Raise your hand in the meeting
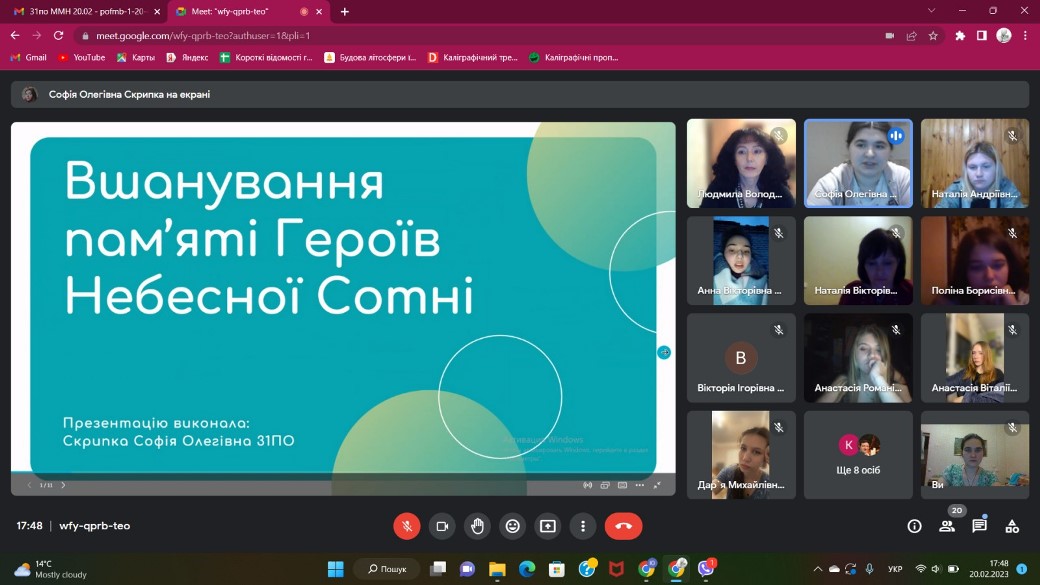 tap(477, 526)
